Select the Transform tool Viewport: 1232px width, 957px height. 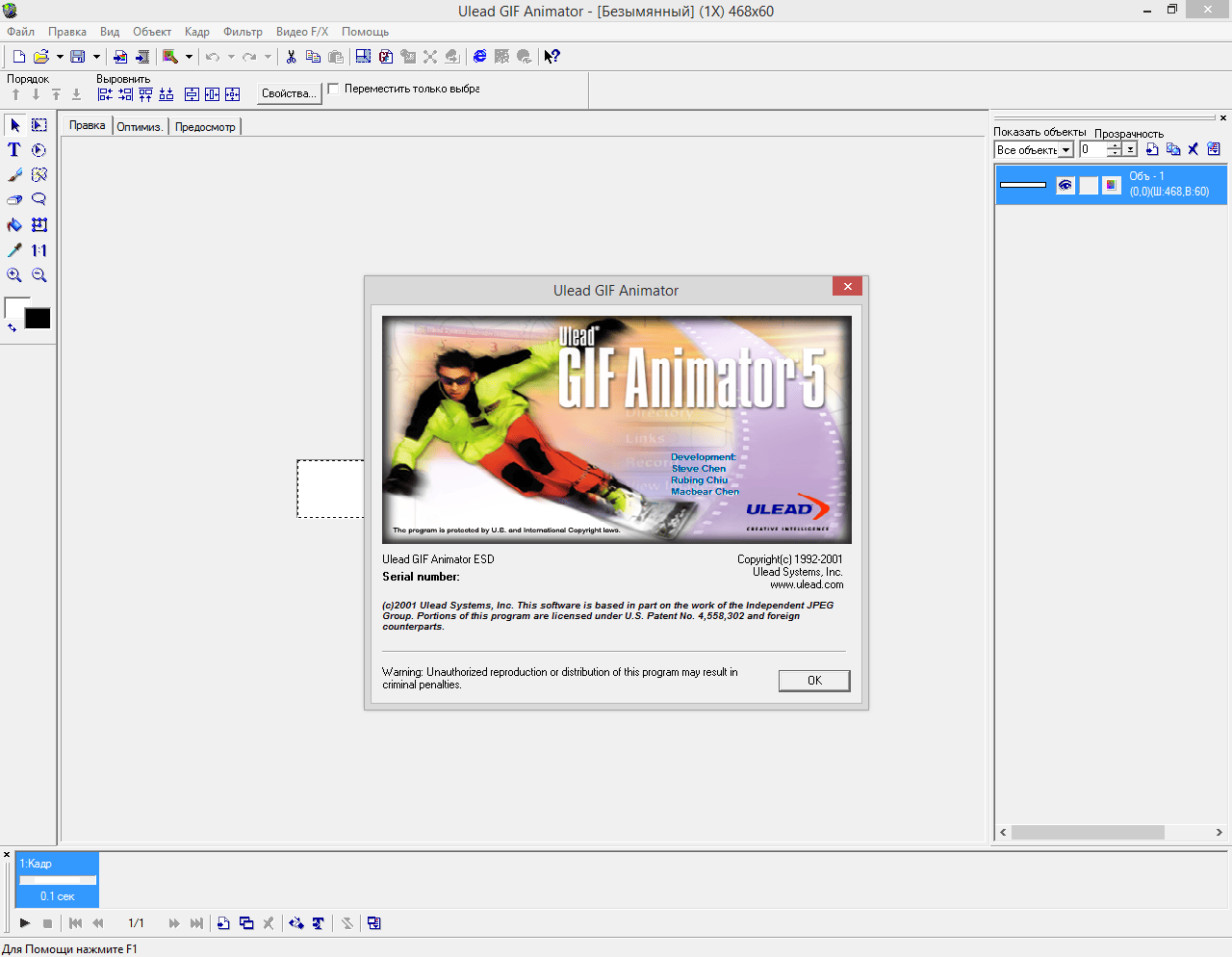point(39,225)
